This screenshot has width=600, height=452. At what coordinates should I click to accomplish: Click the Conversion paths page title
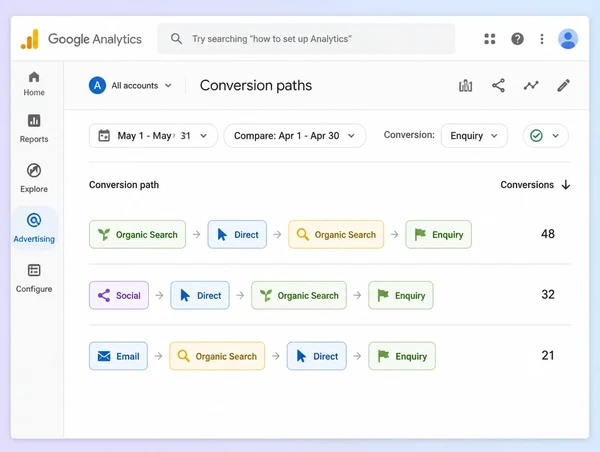tap(256, 85)
